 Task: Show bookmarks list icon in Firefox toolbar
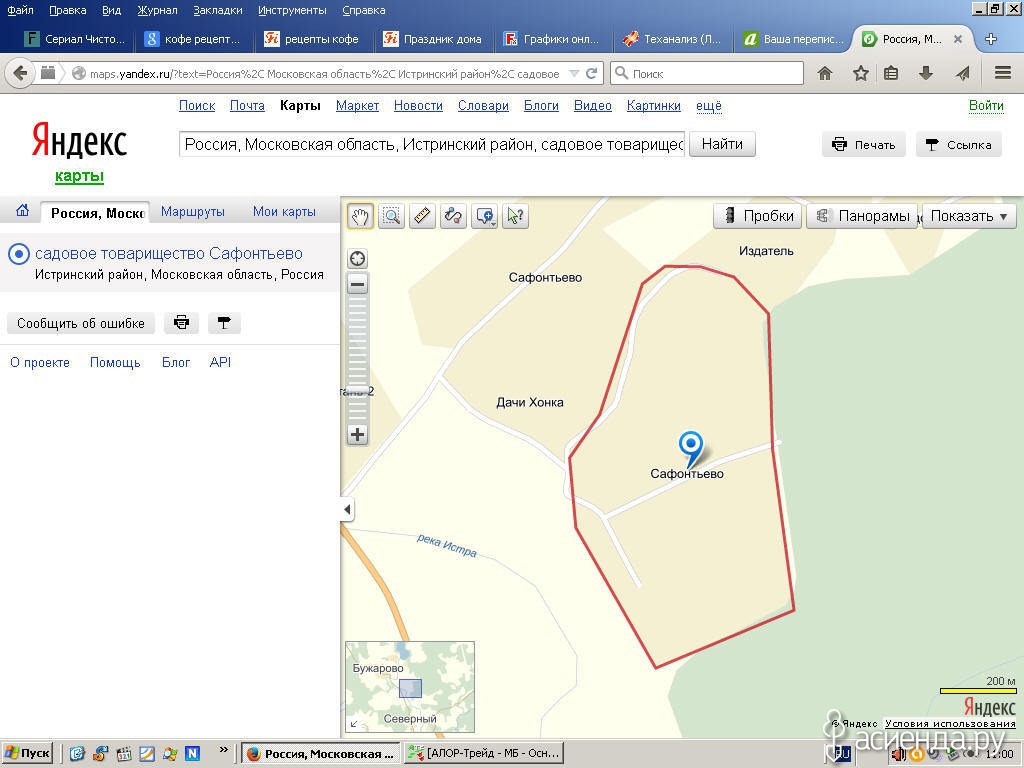tap(891, 73)
